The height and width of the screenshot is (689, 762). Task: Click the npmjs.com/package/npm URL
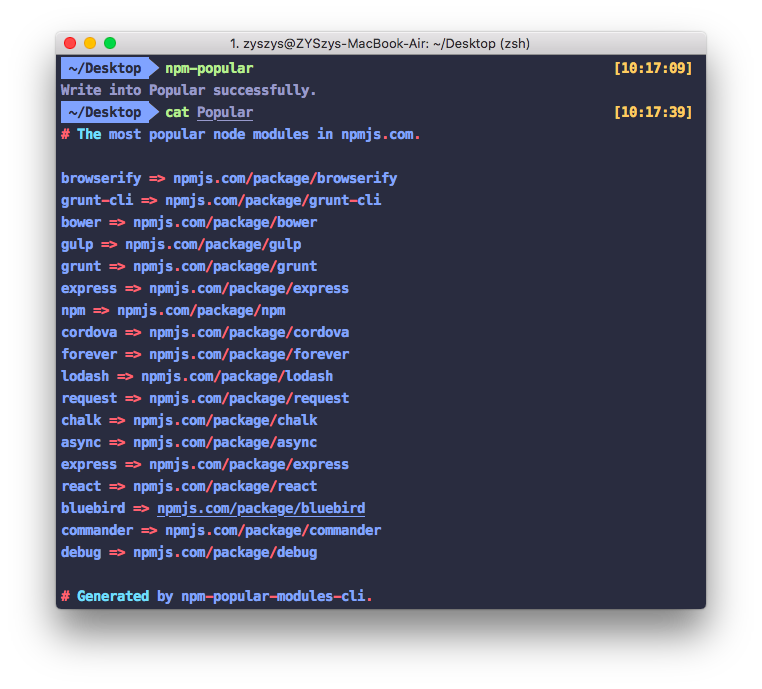[201, 310]
